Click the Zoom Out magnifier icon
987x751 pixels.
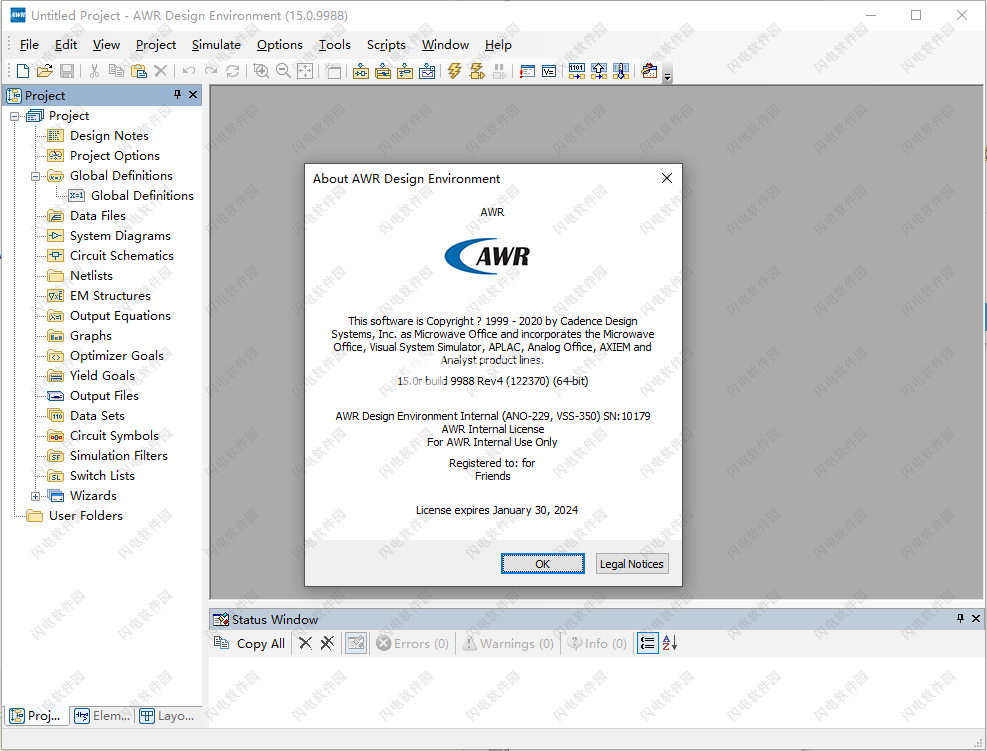pyautogui.click(x=283, y=71)
